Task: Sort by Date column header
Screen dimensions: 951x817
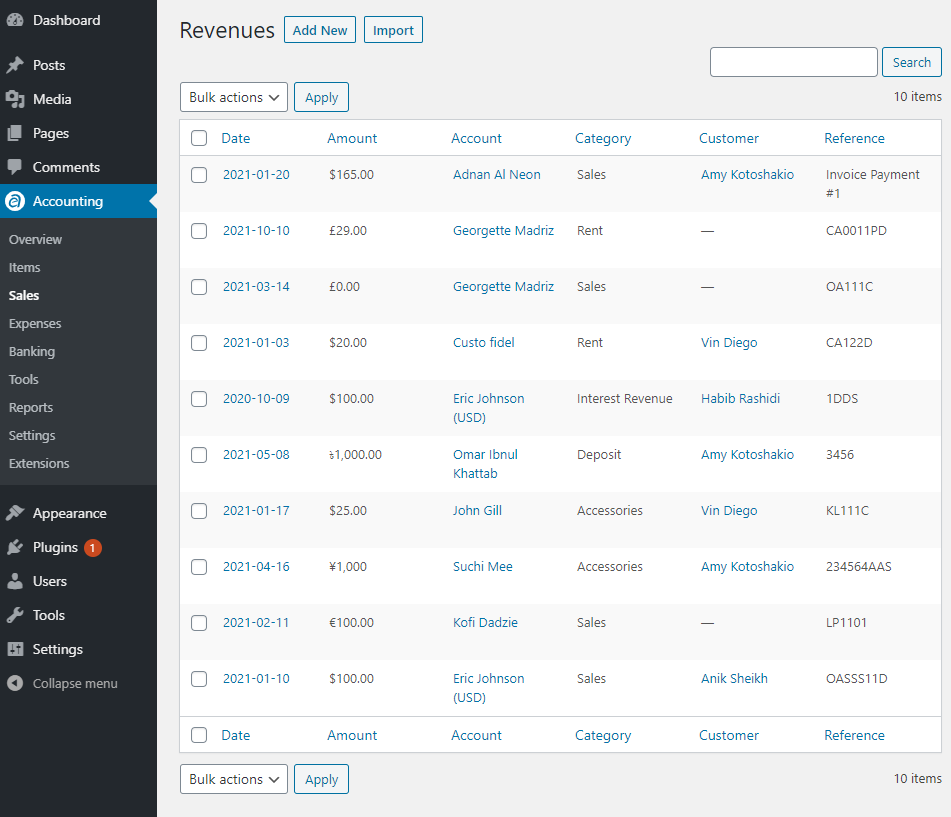Action: click(x=235, y=138)
